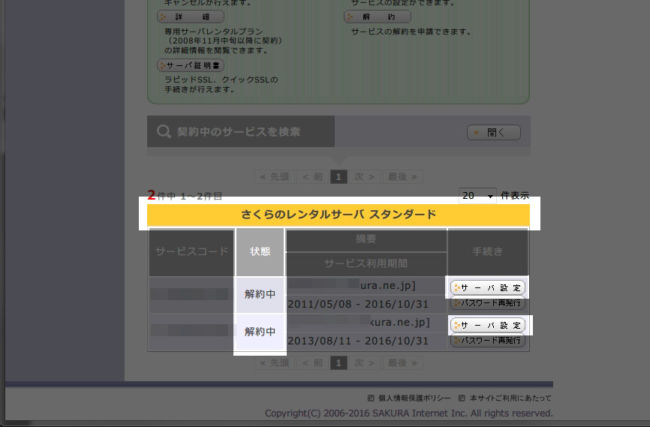Click the サービスコード column header
Viewport: 650px width, 427px height.
tap(192, 252)
